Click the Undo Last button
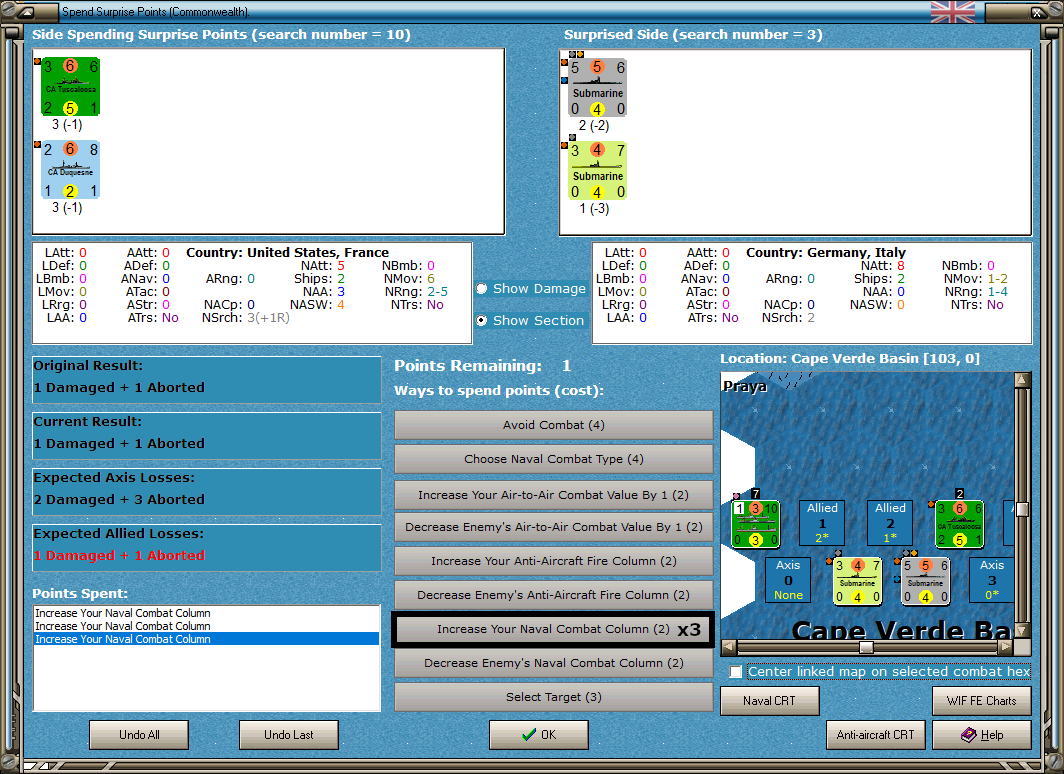Viewport: 1064px width, 774px height. [288, 735]
